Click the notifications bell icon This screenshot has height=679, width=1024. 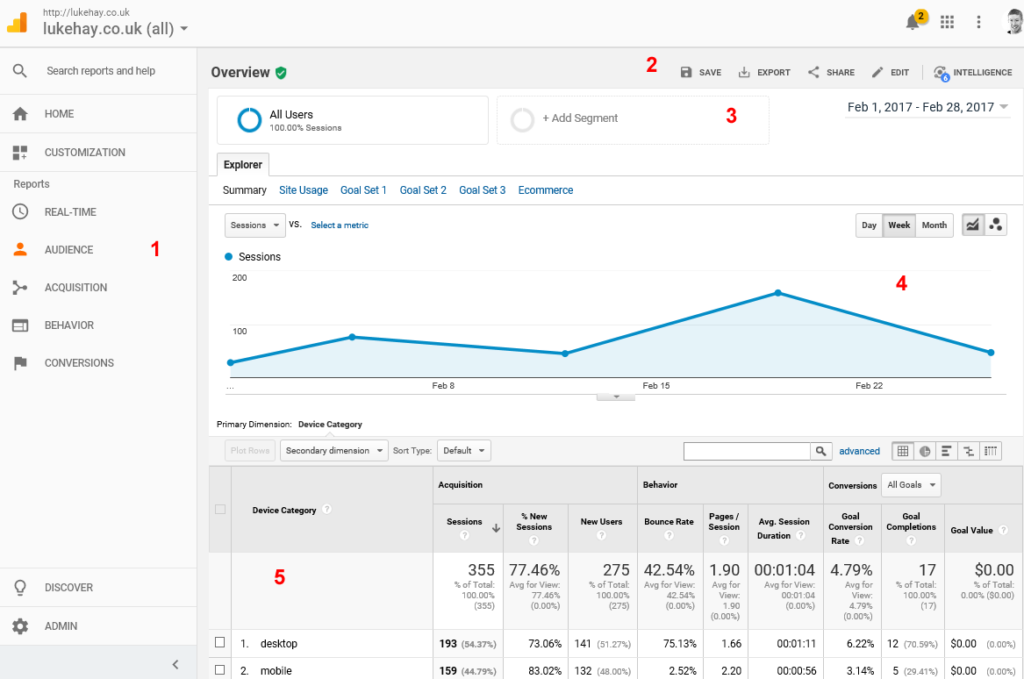tap(913, 22)
